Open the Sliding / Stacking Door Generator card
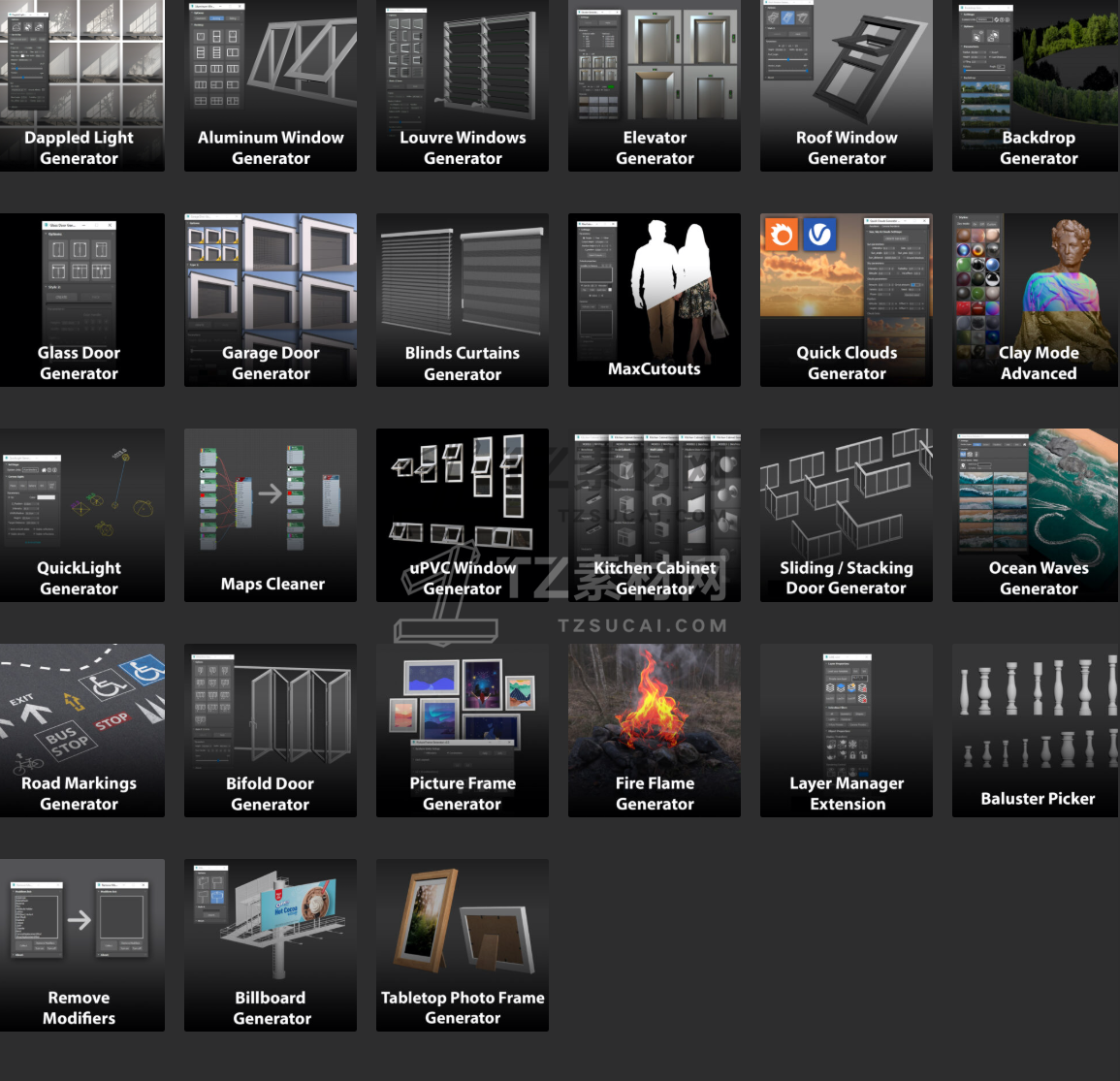Screen dimensions: 1120x1081 [847, 515]
